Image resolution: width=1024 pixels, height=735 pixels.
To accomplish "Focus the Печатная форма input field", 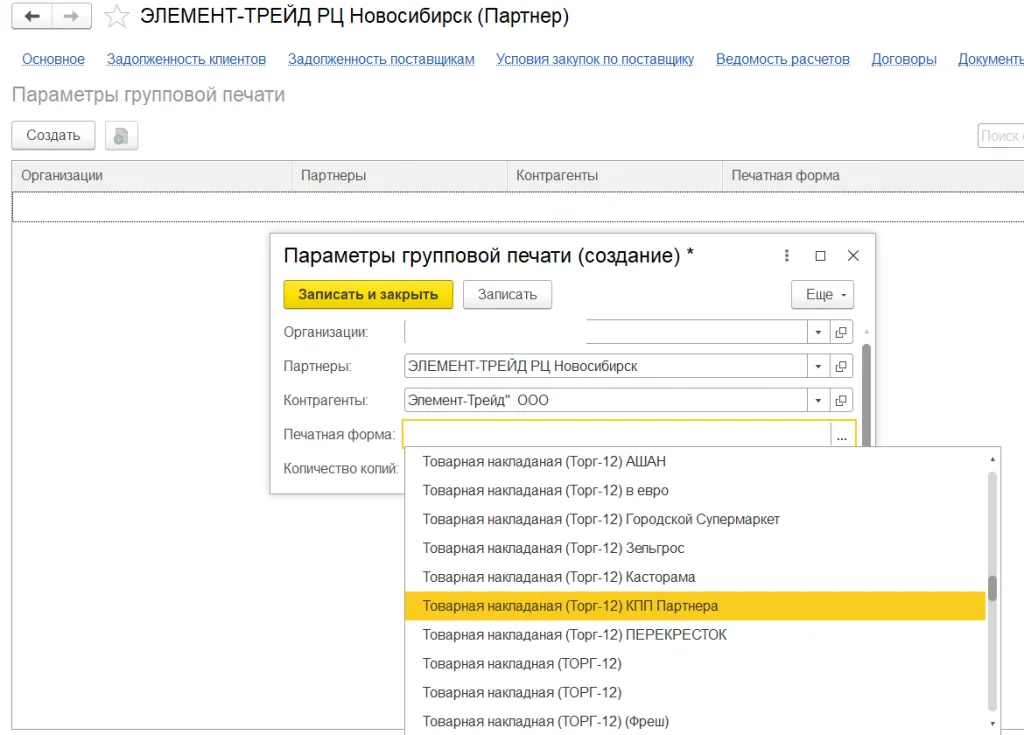I will 617,434.
